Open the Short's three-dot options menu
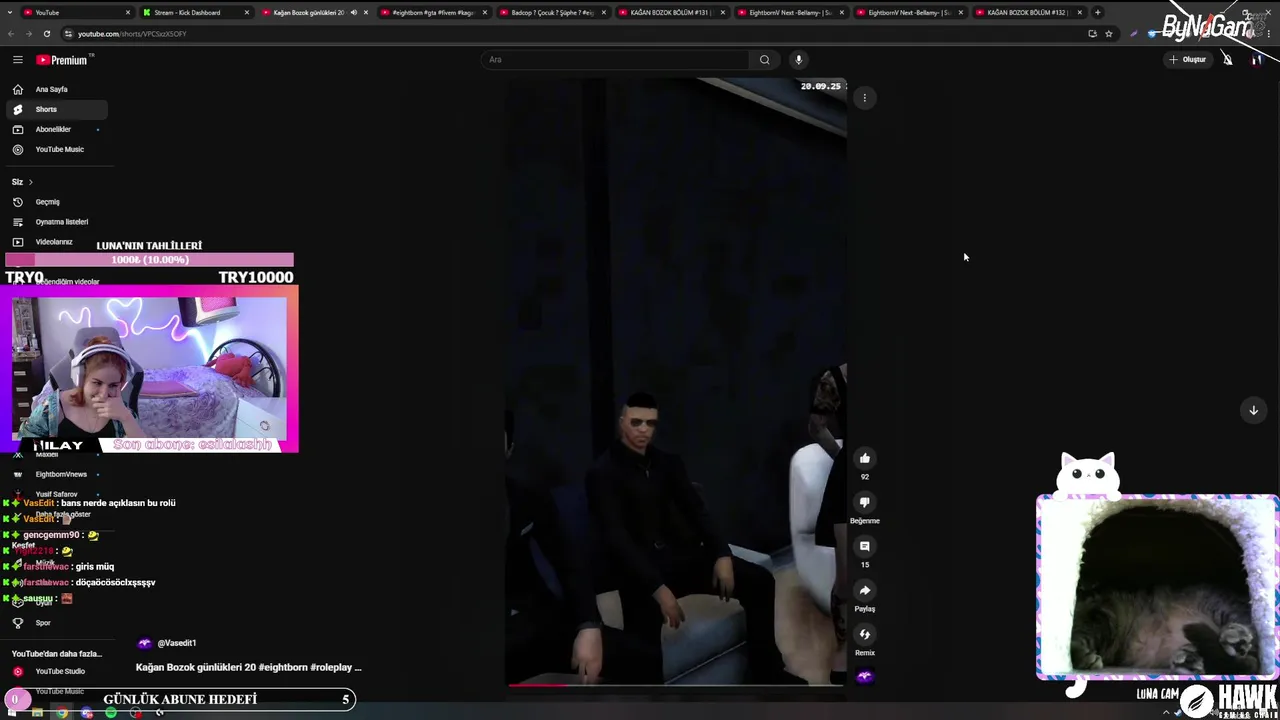This screenshot has width=1280, height=720. (x=865, y=98)
